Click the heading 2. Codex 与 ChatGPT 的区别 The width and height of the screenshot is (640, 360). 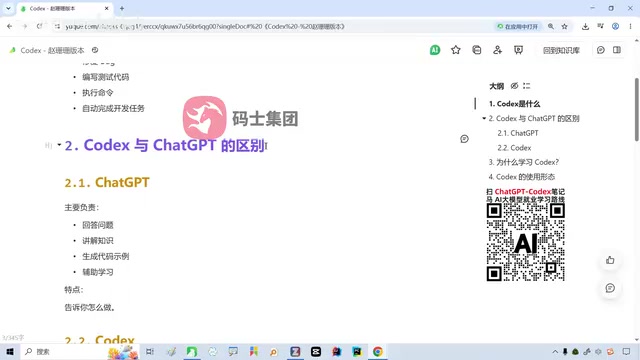(165, 145)
